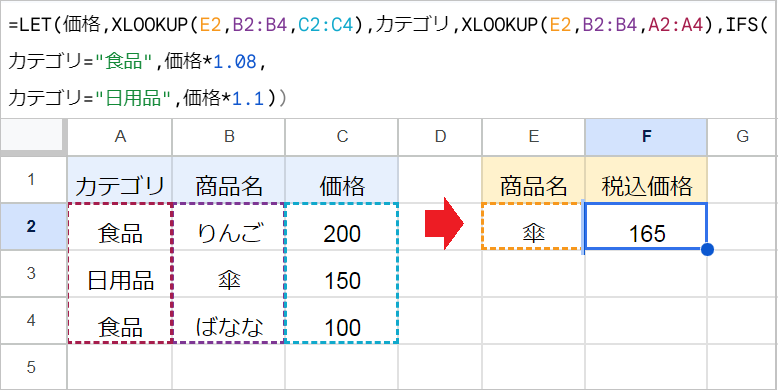The width and height of the screenshot is (778, 391).
Task: Click cell A1 labeled カテゴリ
Action: point(120,180)
